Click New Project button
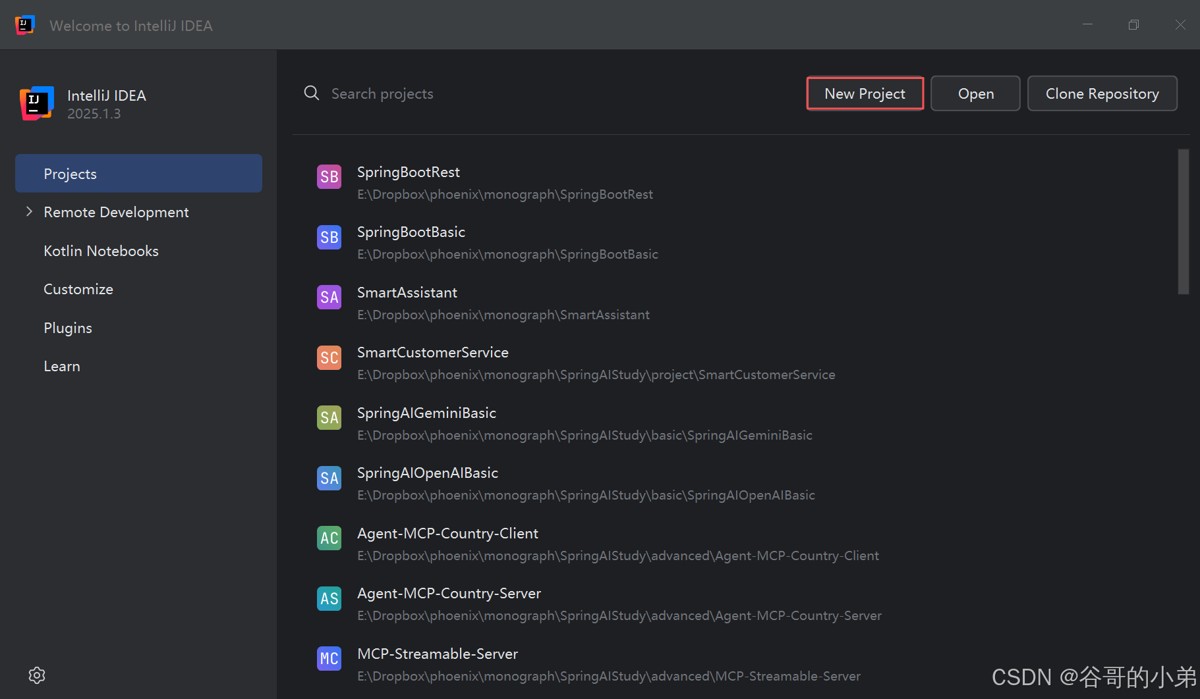 point(865,93)
